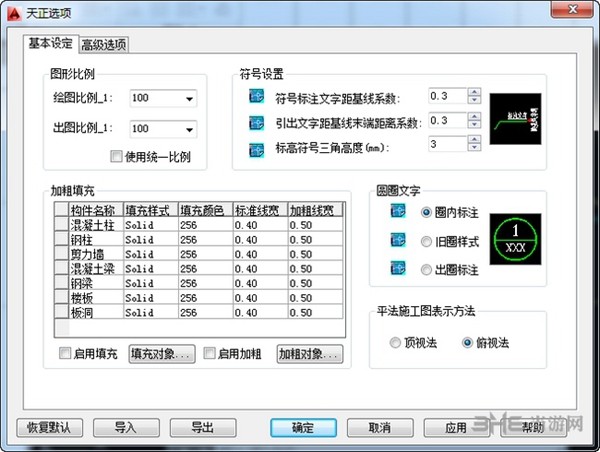Switch to 高级选项 tab
This screenshot has height=452, width=600.
pos(104,45)
